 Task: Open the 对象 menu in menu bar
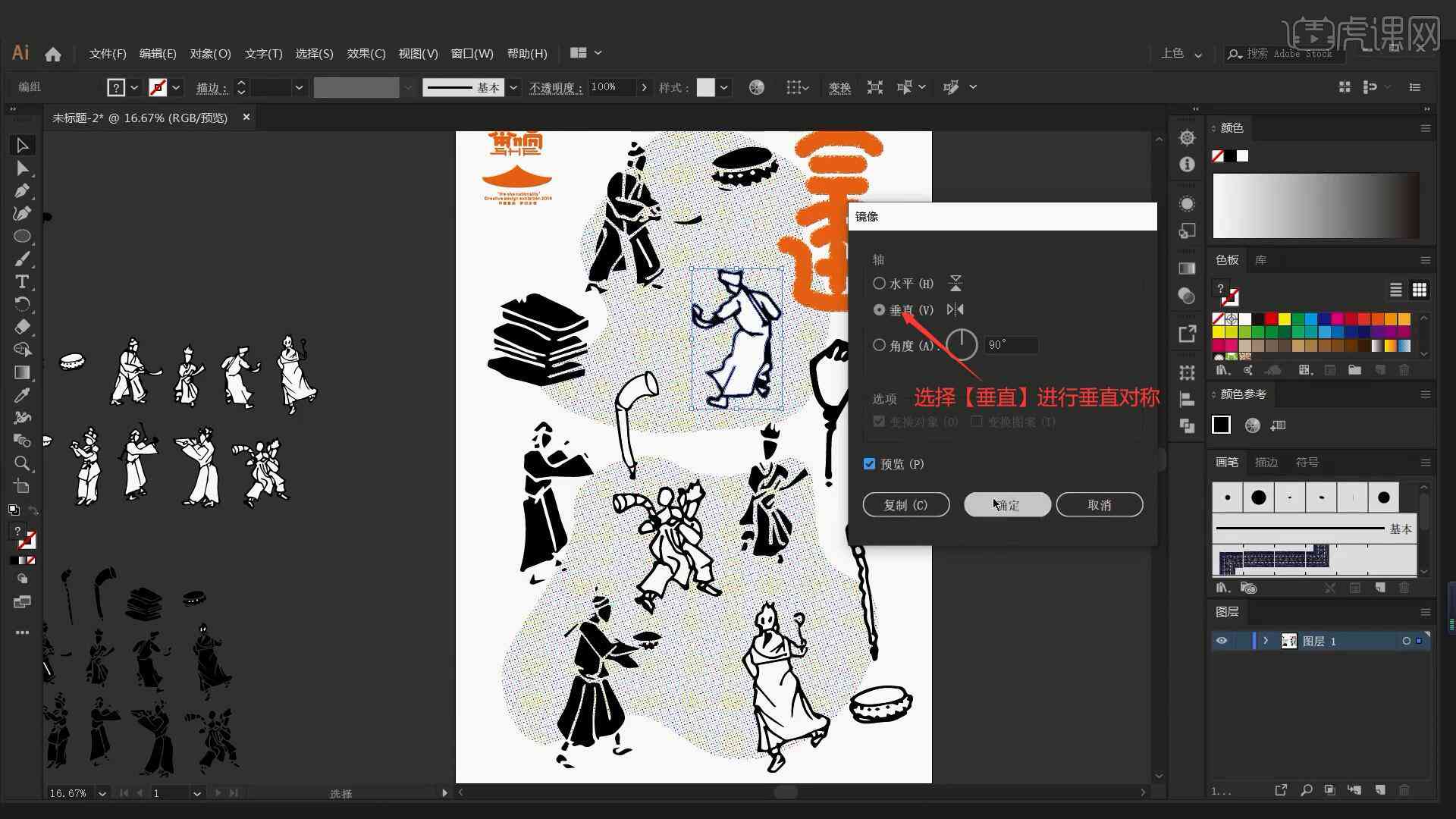[211, 53]
